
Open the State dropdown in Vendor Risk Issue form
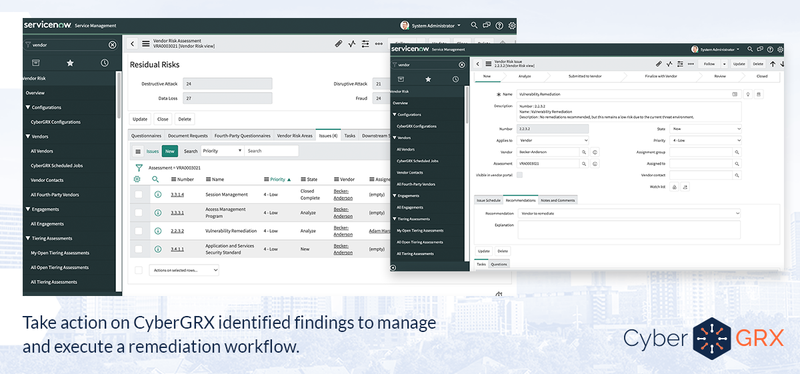pyautogui.click(x=706, y=129)
